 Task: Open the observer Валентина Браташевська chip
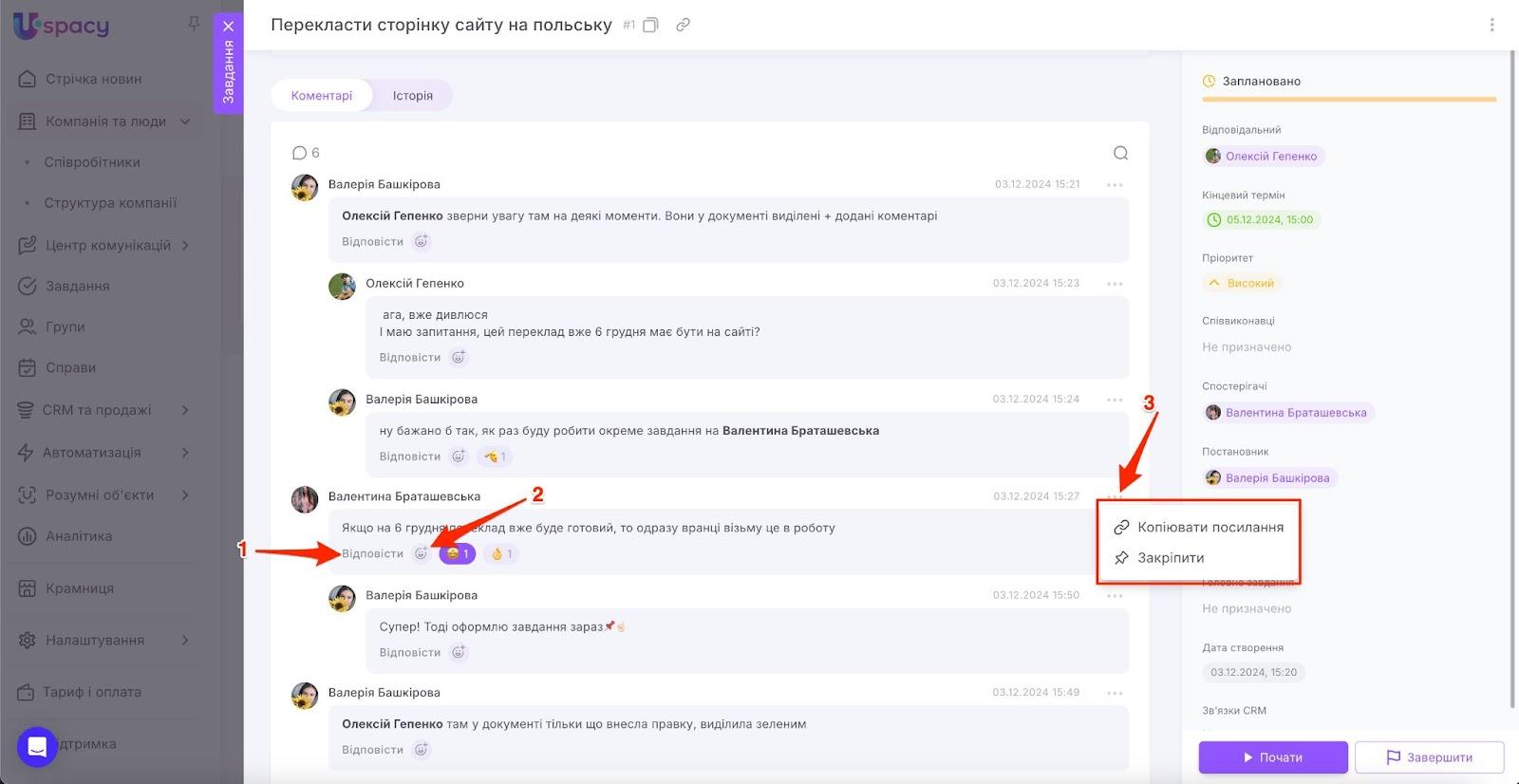(x=1288, y=413)
